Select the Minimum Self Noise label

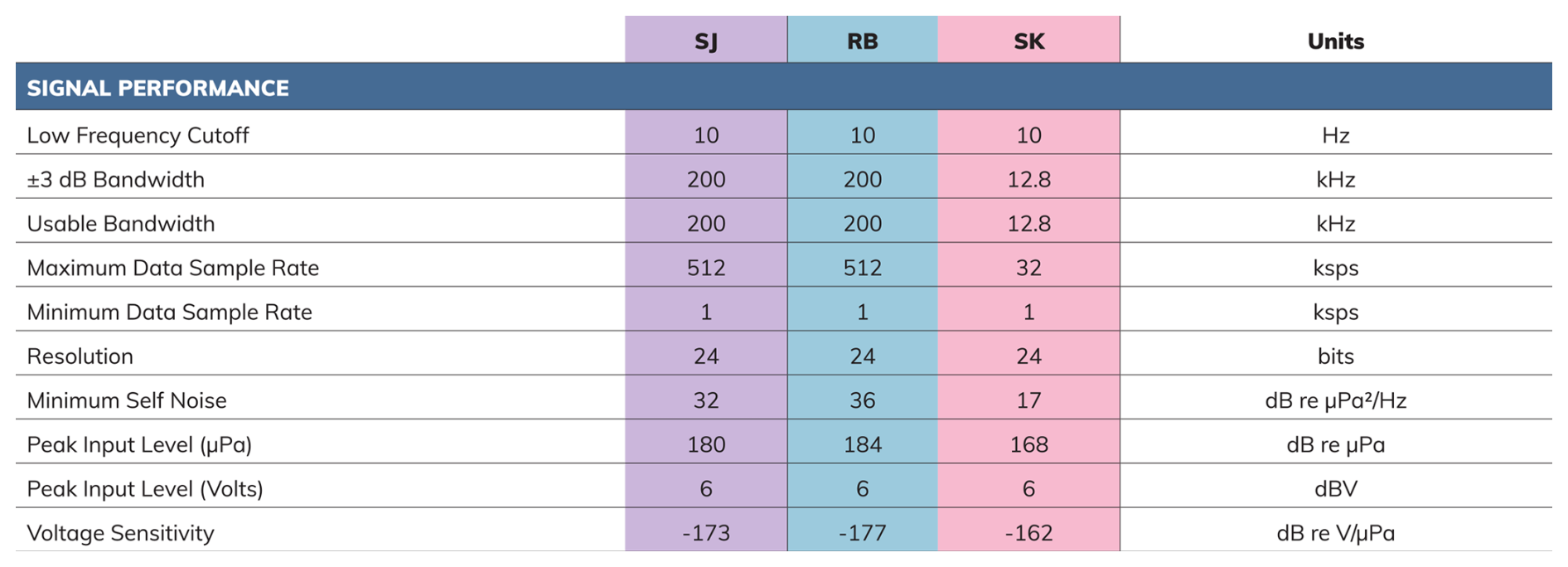pyautogui.click(x=126, y=400)
